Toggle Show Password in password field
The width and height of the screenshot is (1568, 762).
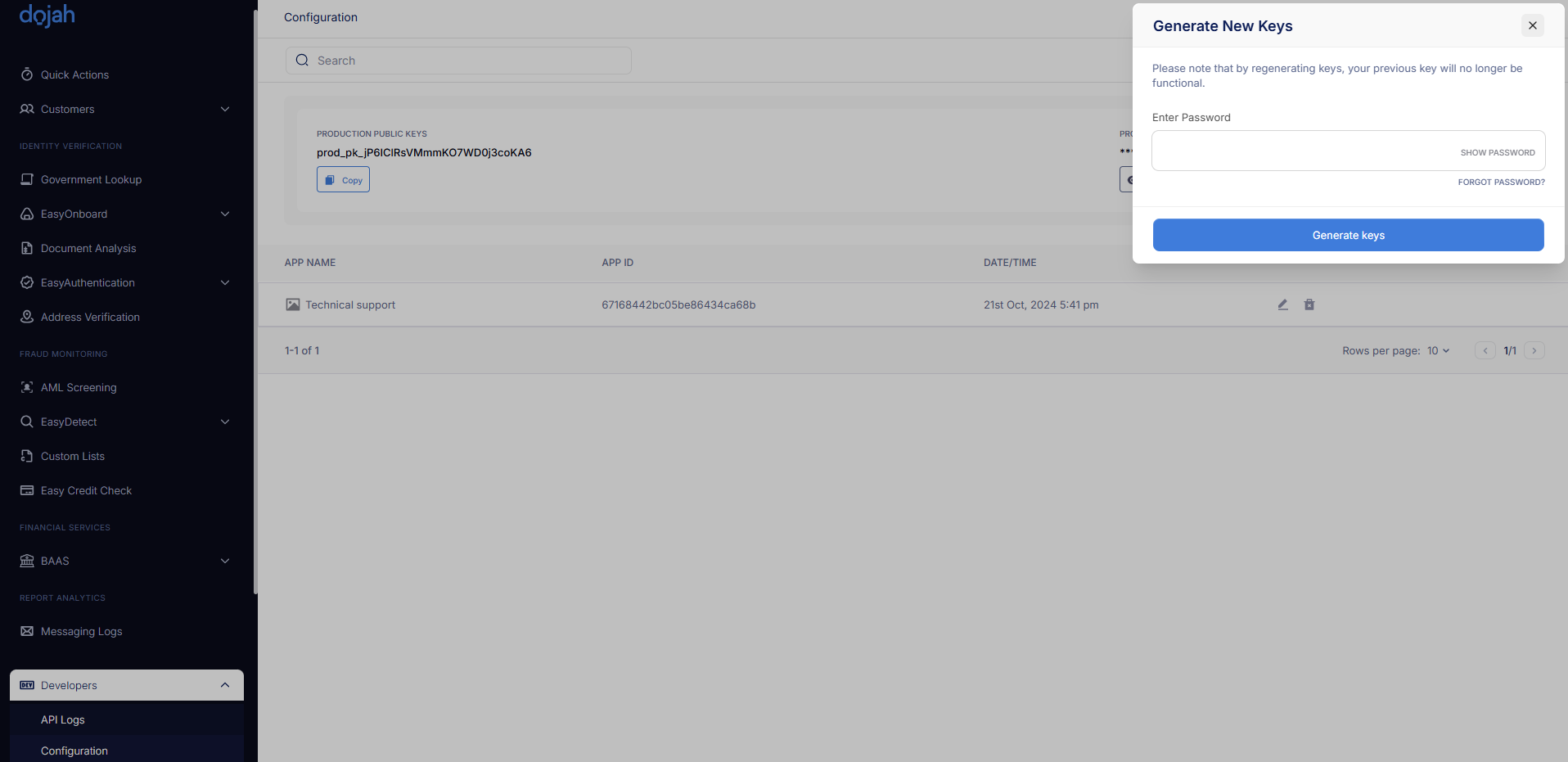(x=1497, y=152)
